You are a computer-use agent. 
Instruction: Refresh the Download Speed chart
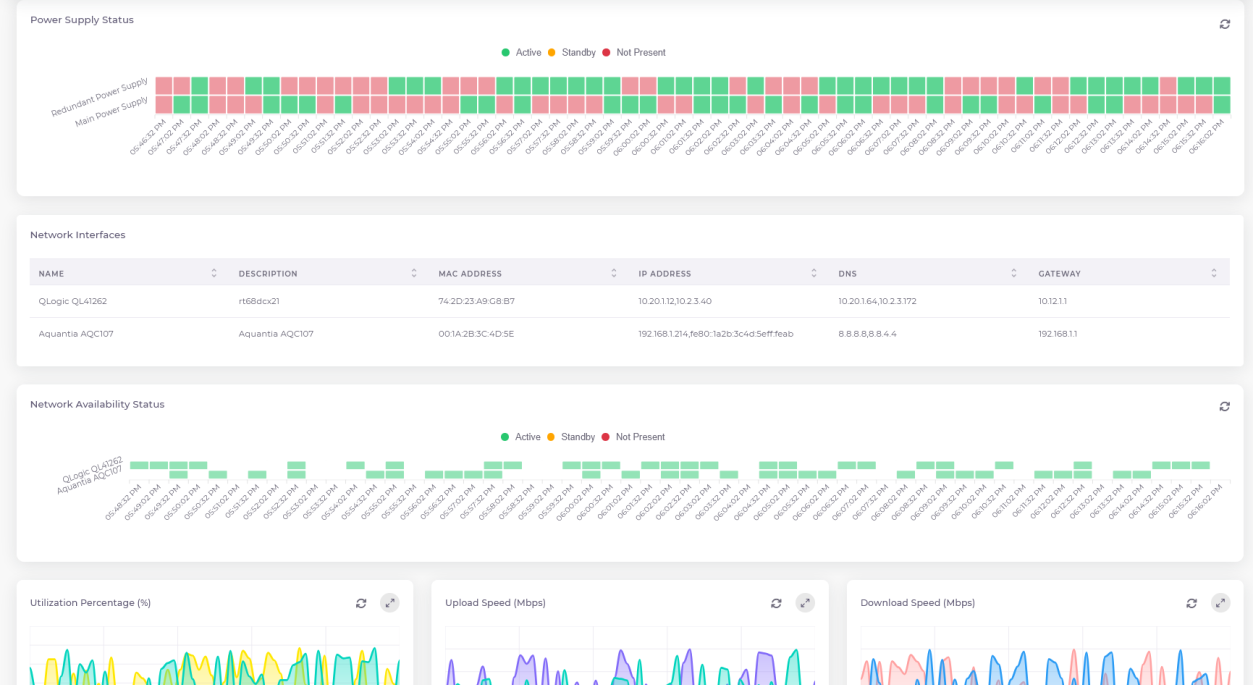point(1191,603)
